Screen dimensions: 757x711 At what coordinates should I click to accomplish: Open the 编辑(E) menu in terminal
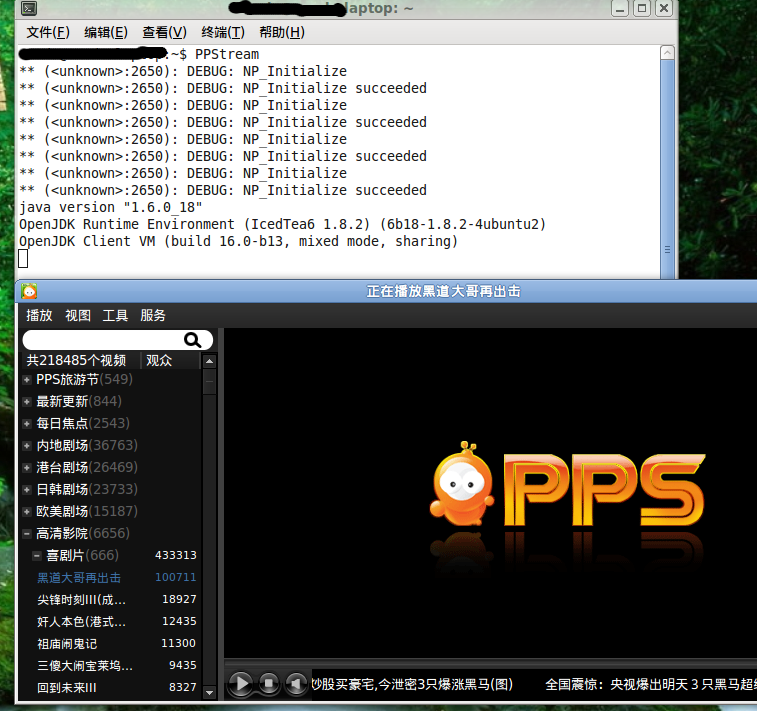[x=106, y=32]
